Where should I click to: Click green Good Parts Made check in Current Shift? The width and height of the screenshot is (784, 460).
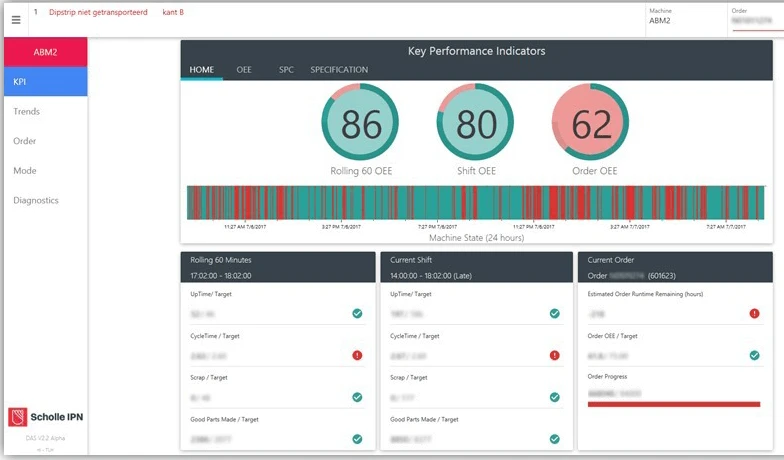click(x=555, y=438)
